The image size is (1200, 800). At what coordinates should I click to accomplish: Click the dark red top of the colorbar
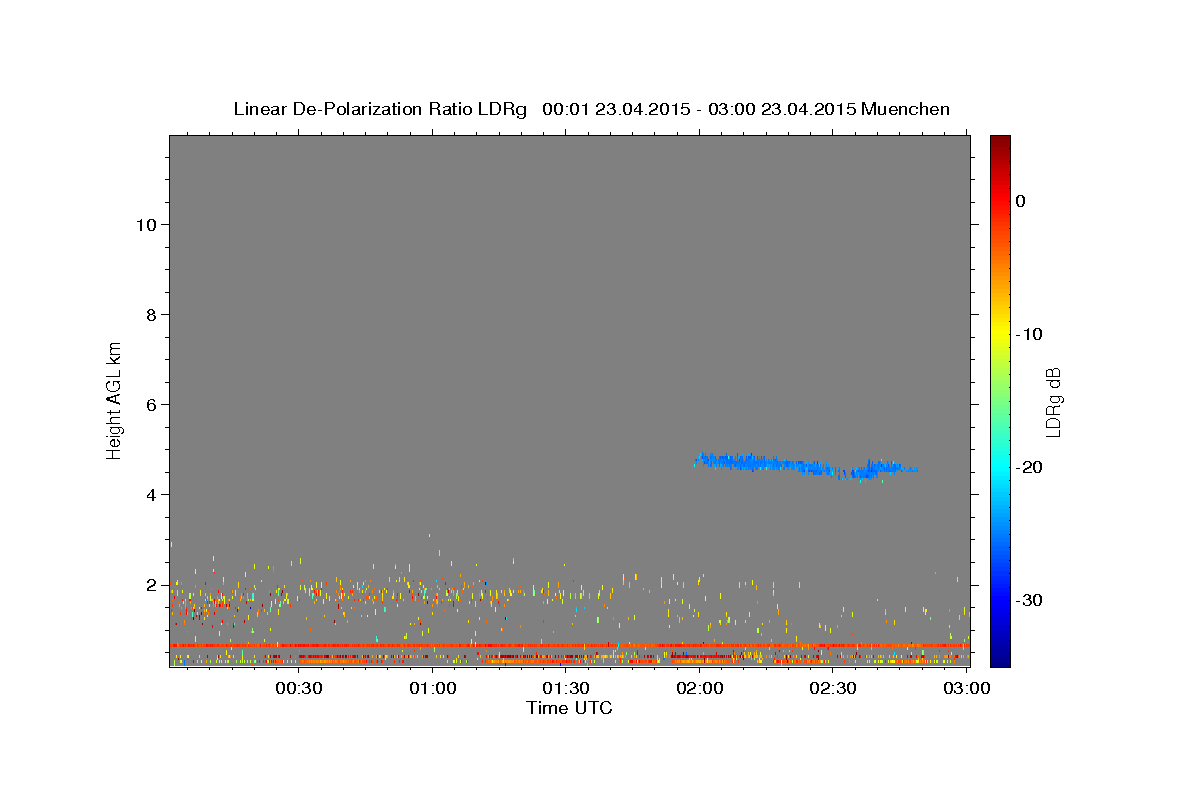tap(1000, 145)
